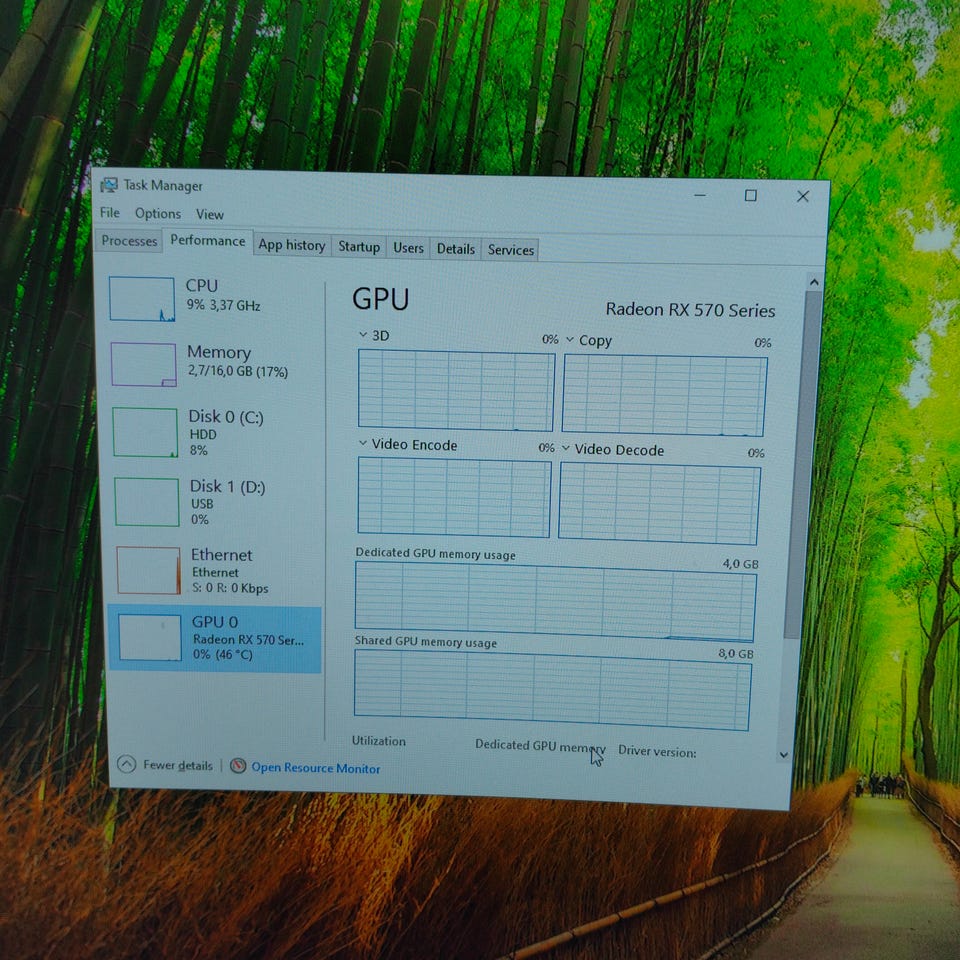Select the GPU 0 thumbnail graph
This screenshot has height=960, width=960.
tap(150, 637)
